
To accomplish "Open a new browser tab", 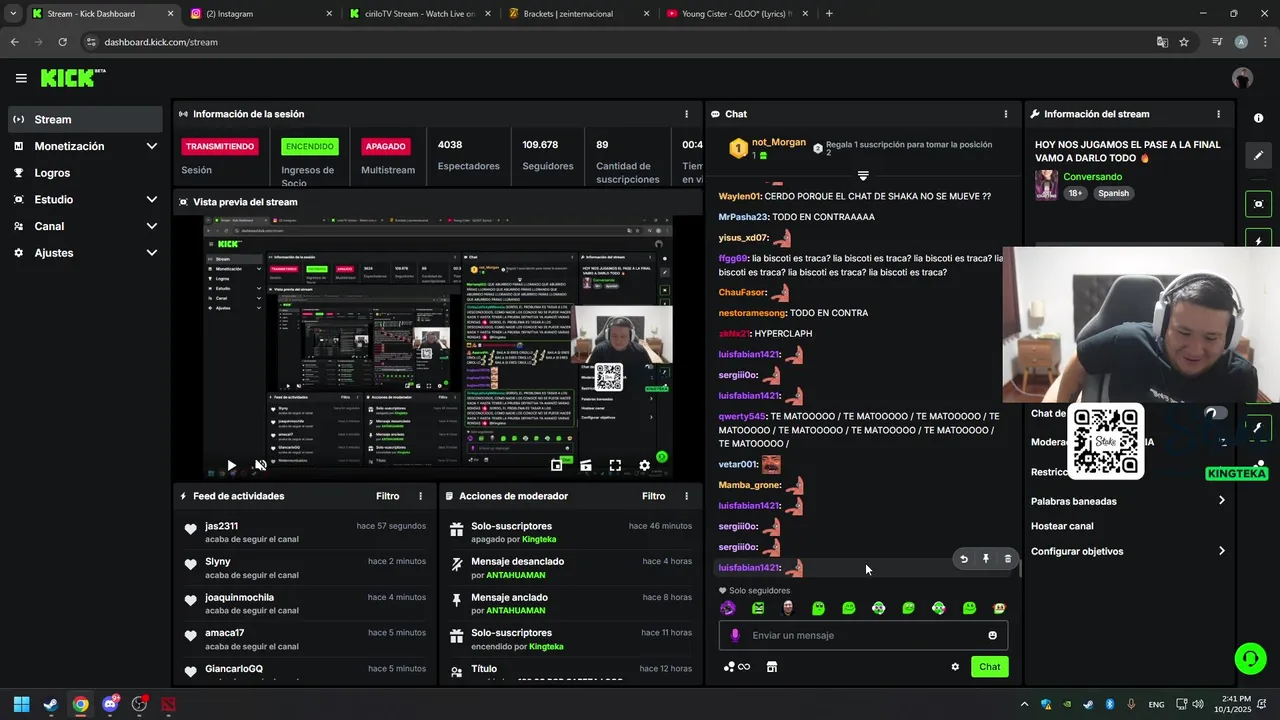I will pyautogui.click(x=829, y=14).
